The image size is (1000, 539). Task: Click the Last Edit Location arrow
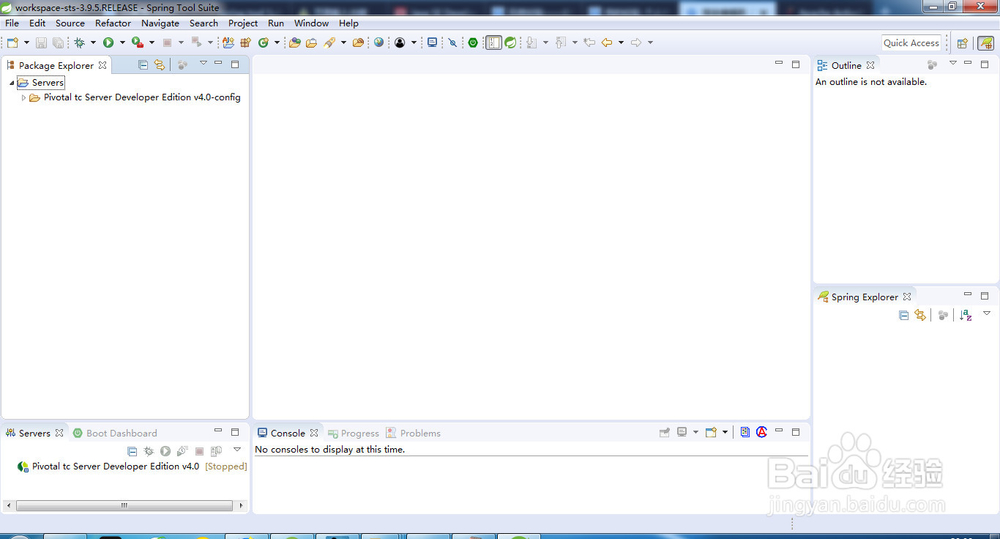pos(590,43)
